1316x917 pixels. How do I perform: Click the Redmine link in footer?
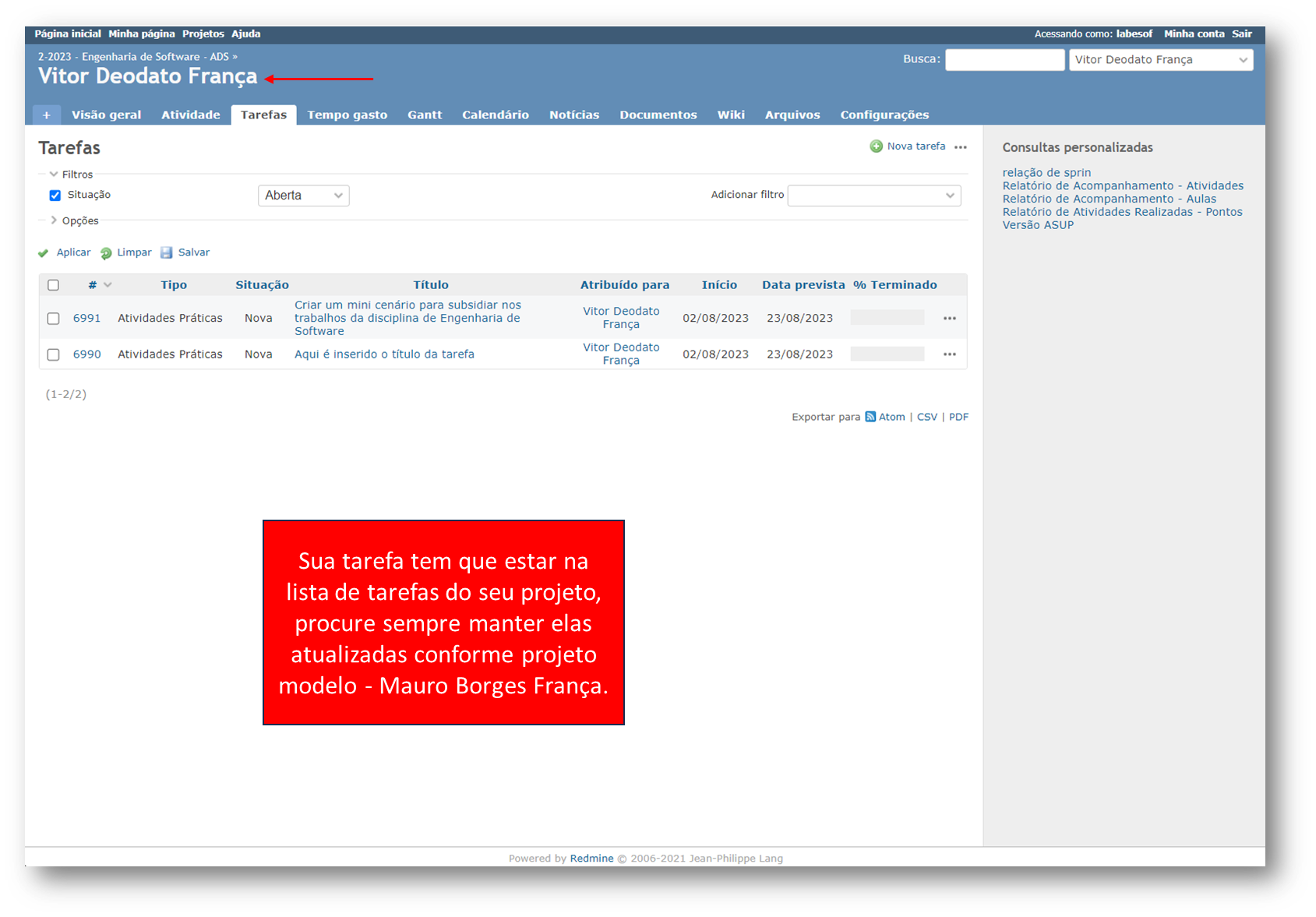tap(591, 859)
